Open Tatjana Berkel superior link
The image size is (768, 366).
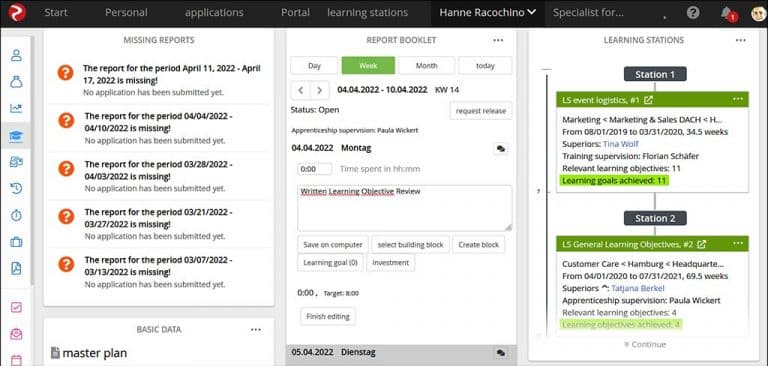pos(638,288)
